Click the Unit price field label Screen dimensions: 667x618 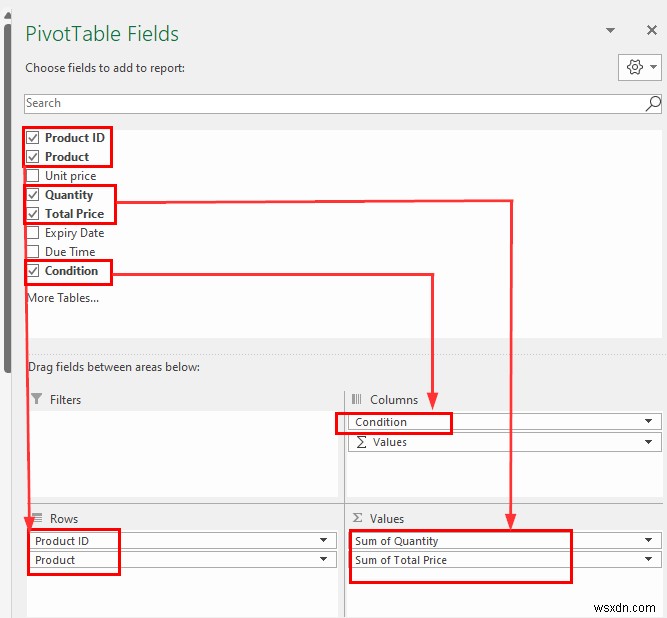(71, 176)
